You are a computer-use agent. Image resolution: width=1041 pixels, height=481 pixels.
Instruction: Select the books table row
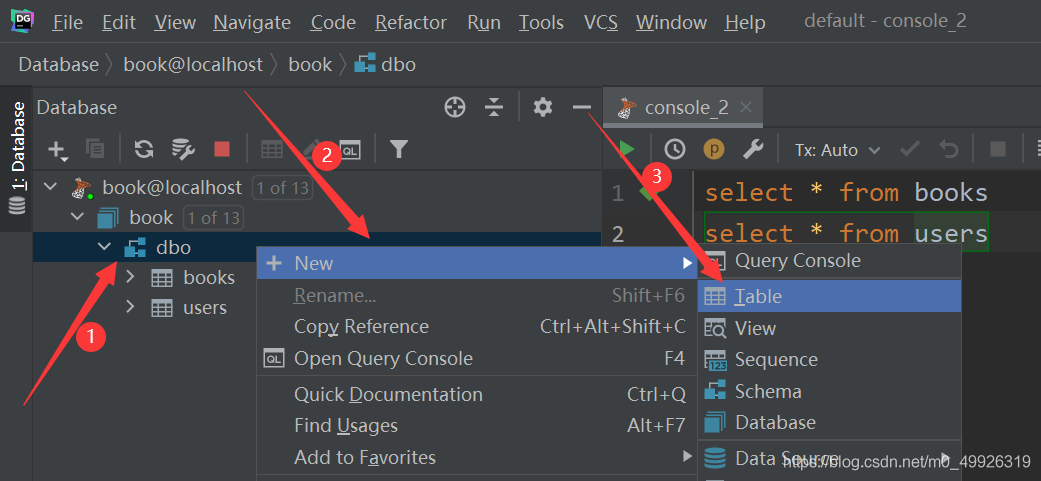coord(193,277)
